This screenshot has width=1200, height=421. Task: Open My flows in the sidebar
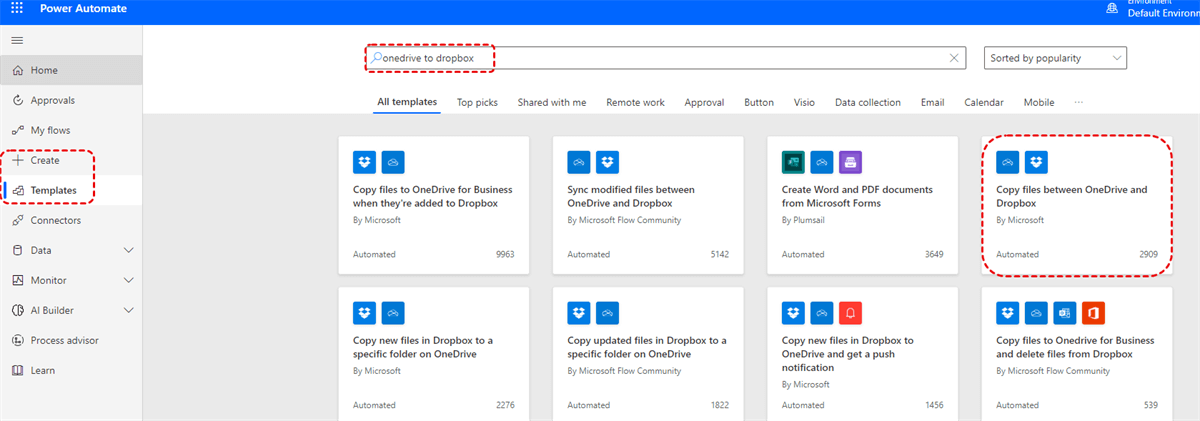pyautogui.click(x=71, y=130)
